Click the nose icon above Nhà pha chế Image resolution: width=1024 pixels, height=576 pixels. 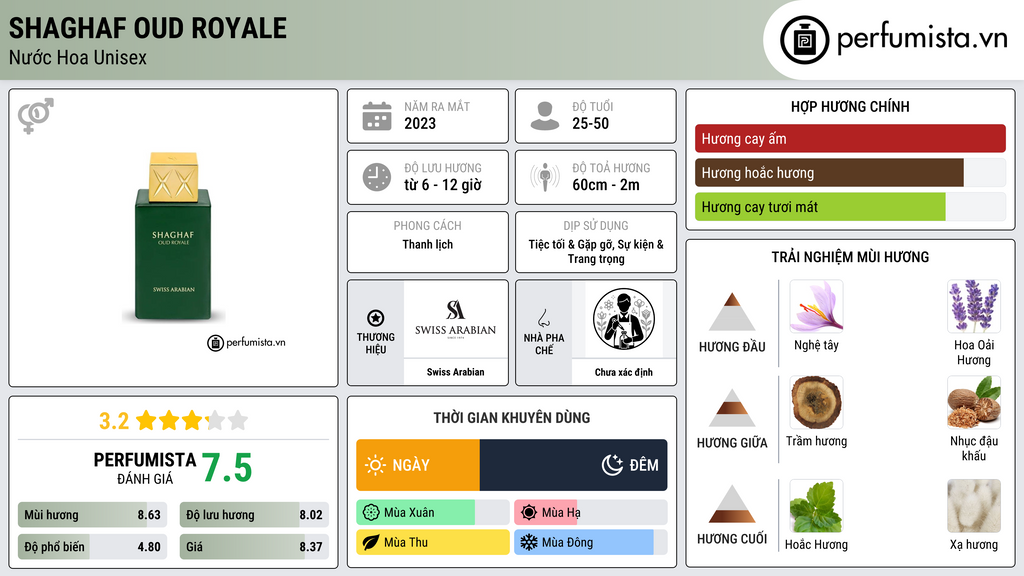[543, 319]
